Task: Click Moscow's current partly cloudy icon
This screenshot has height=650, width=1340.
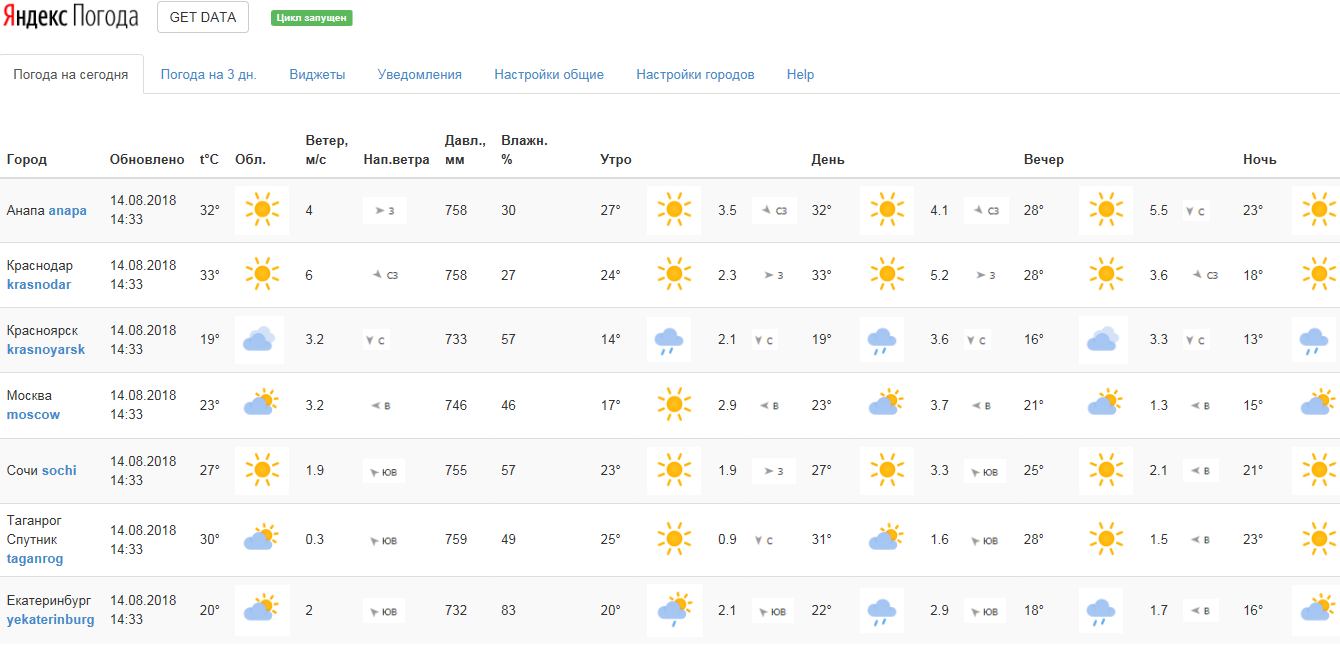Action: 259,405
